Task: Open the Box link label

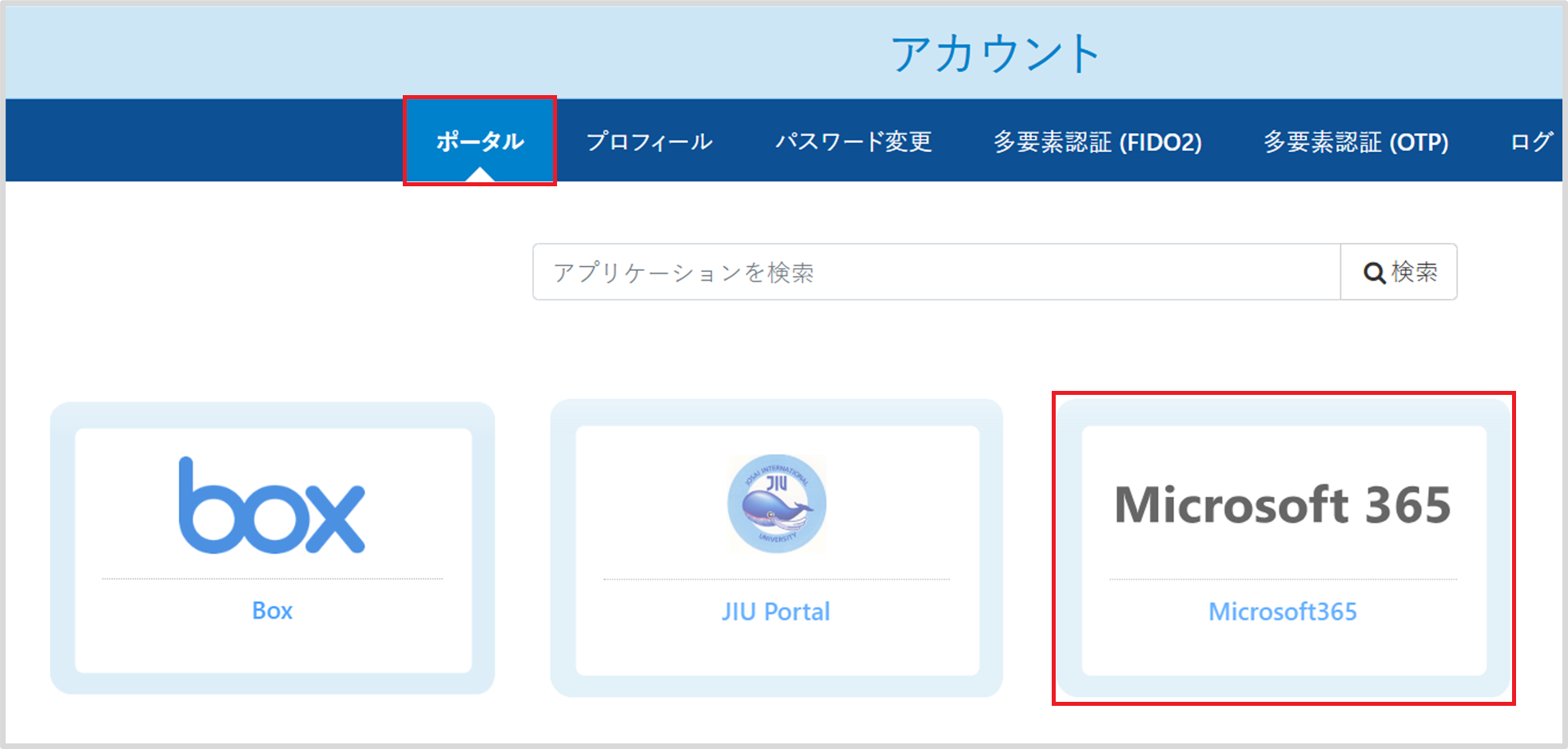Action: 273,611
